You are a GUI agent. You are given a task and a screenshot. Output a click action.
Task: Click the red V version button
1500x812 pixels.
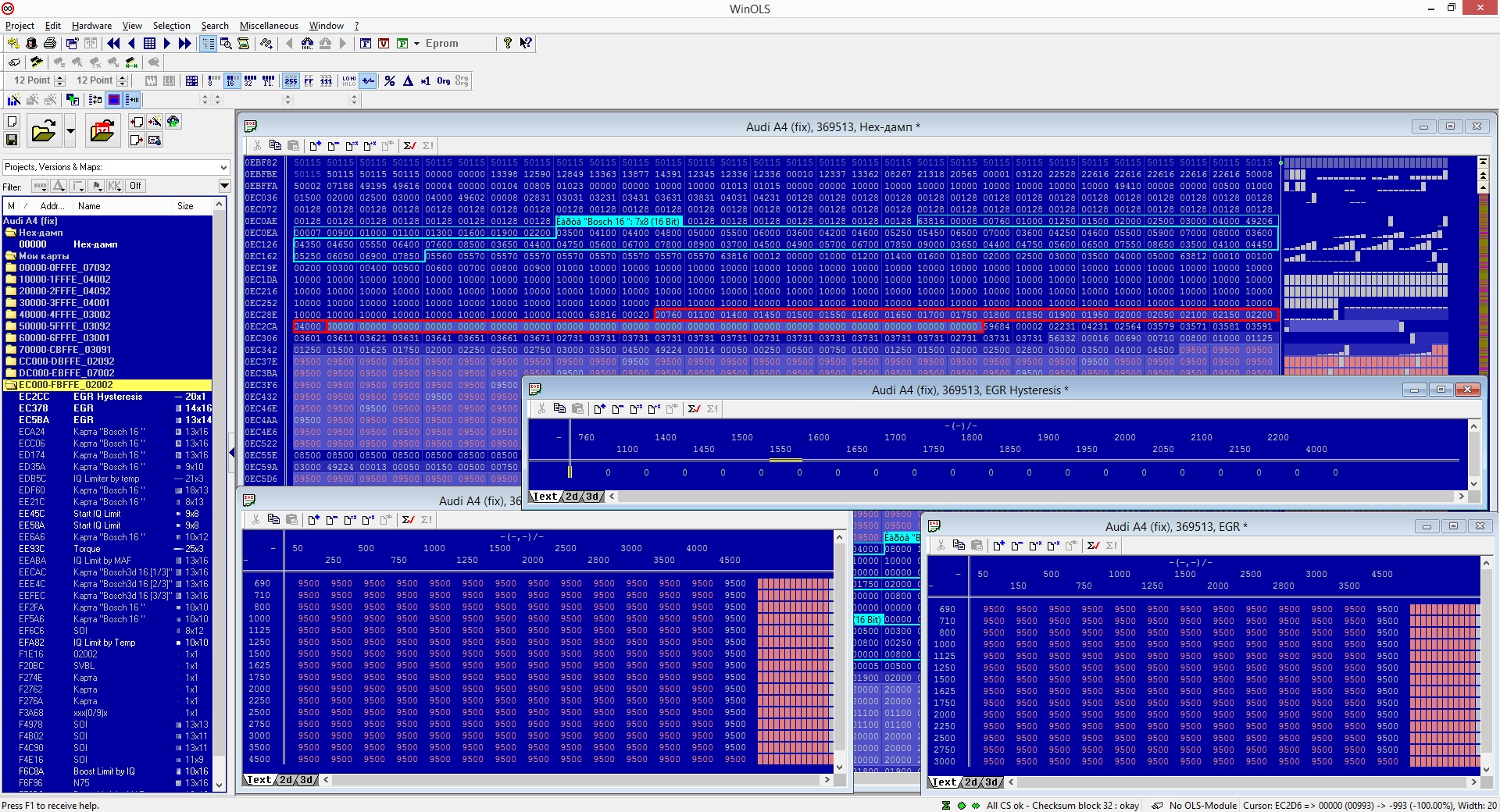coord(384,44)
